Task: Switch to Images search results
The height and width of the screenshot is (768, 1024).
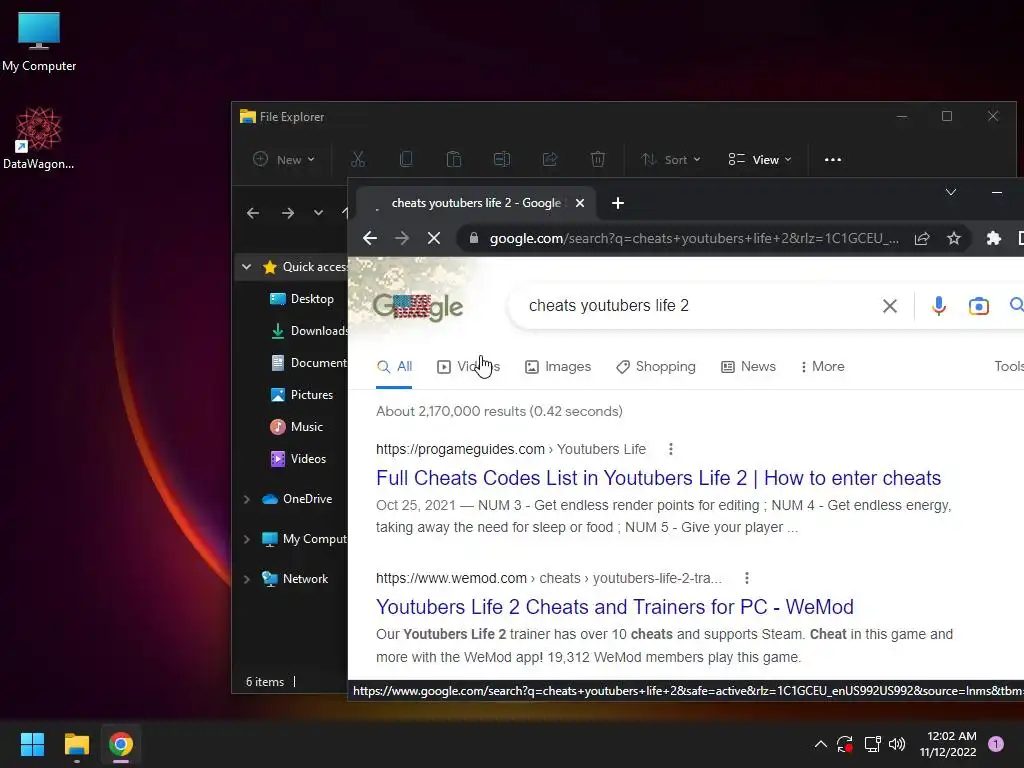Action: (558, 366)
